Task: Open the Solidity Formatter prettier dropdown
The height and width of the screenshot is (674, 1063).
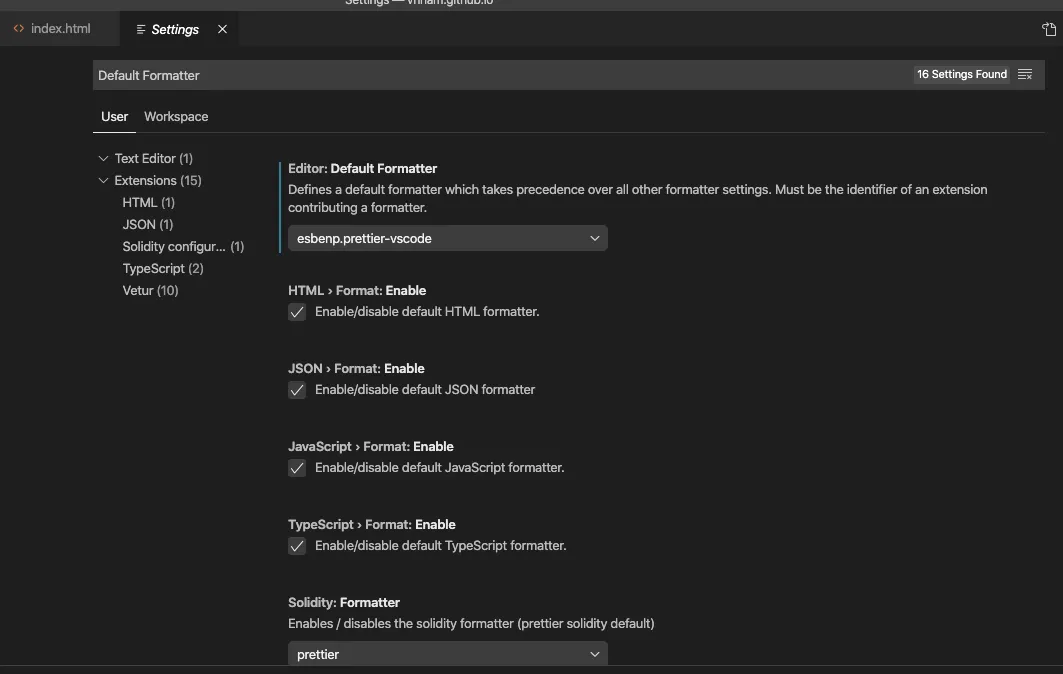Action: pyautogui.click(x=447, y=654)
